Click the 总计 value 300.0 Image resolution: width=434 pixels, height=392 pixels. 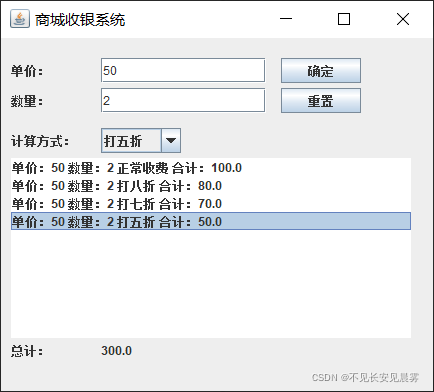pos(116,351)
